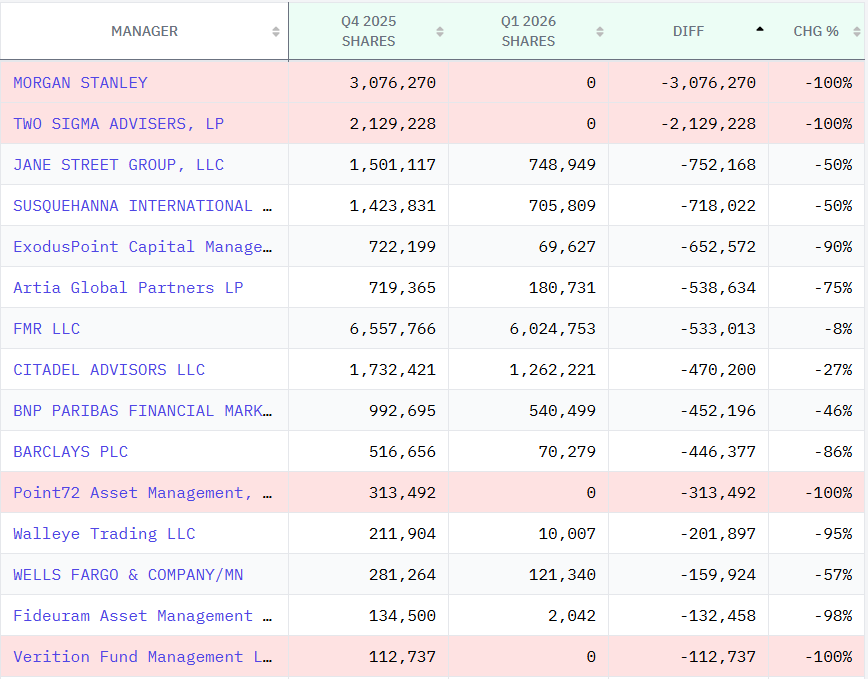Viewport: 868px width, 679px height.
Task: Select Barclays Q4 value 516,656
Action: point(402,451)
